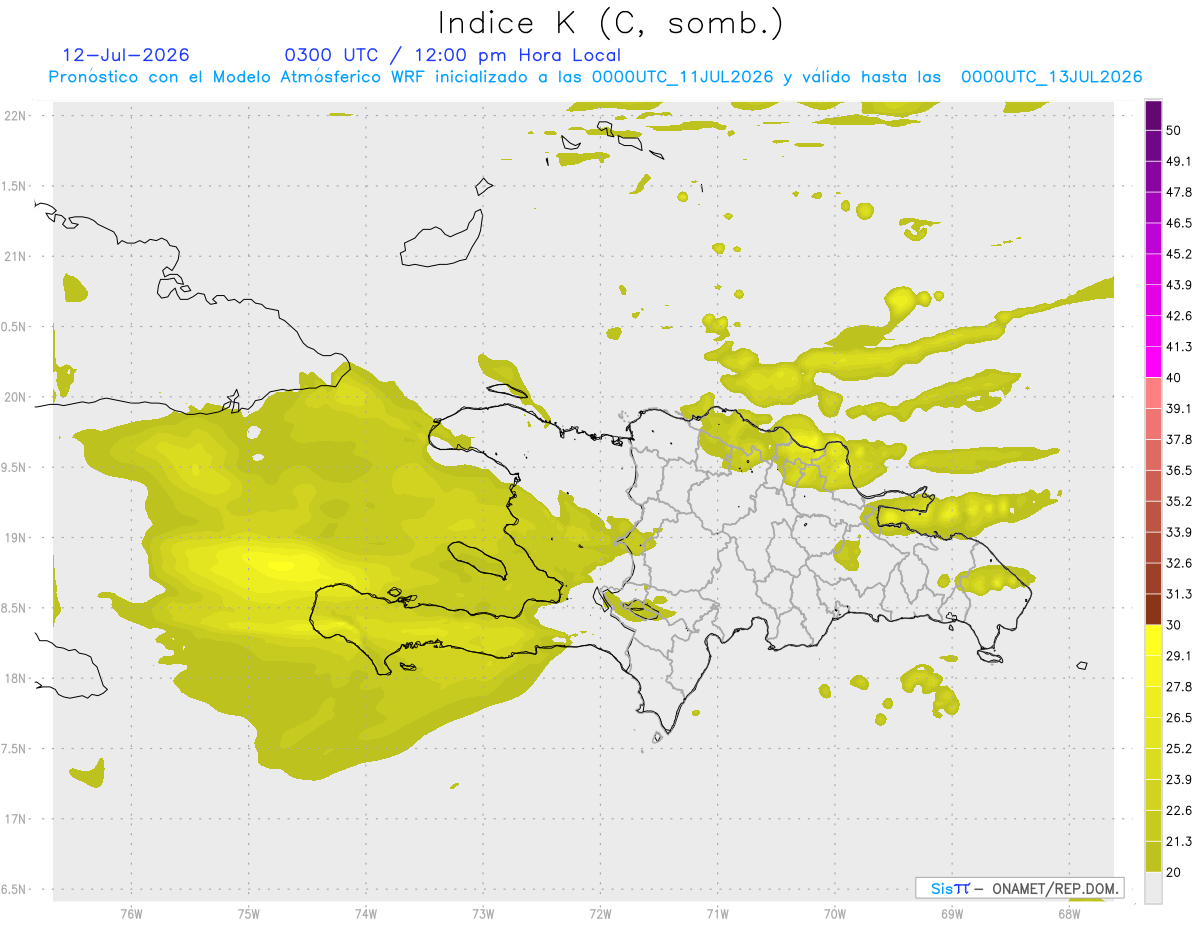Click the legend value '40'
This screenshot has width=1200, height=927.
(1174, 378)
